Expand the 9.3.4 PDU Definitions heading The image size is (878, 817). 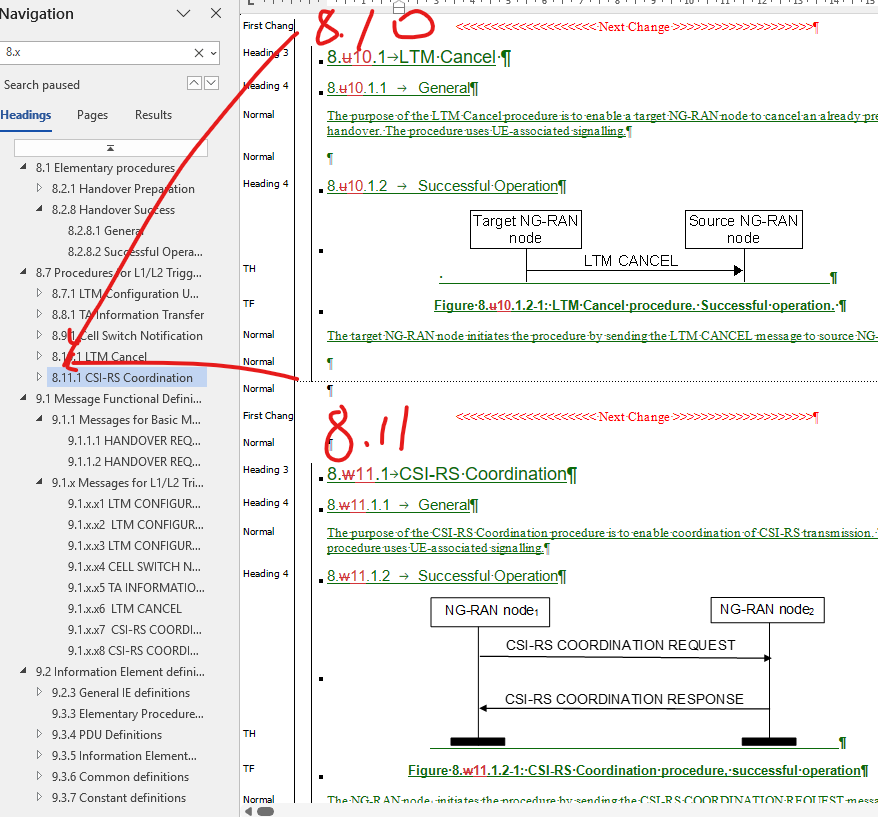coord(40,735)
